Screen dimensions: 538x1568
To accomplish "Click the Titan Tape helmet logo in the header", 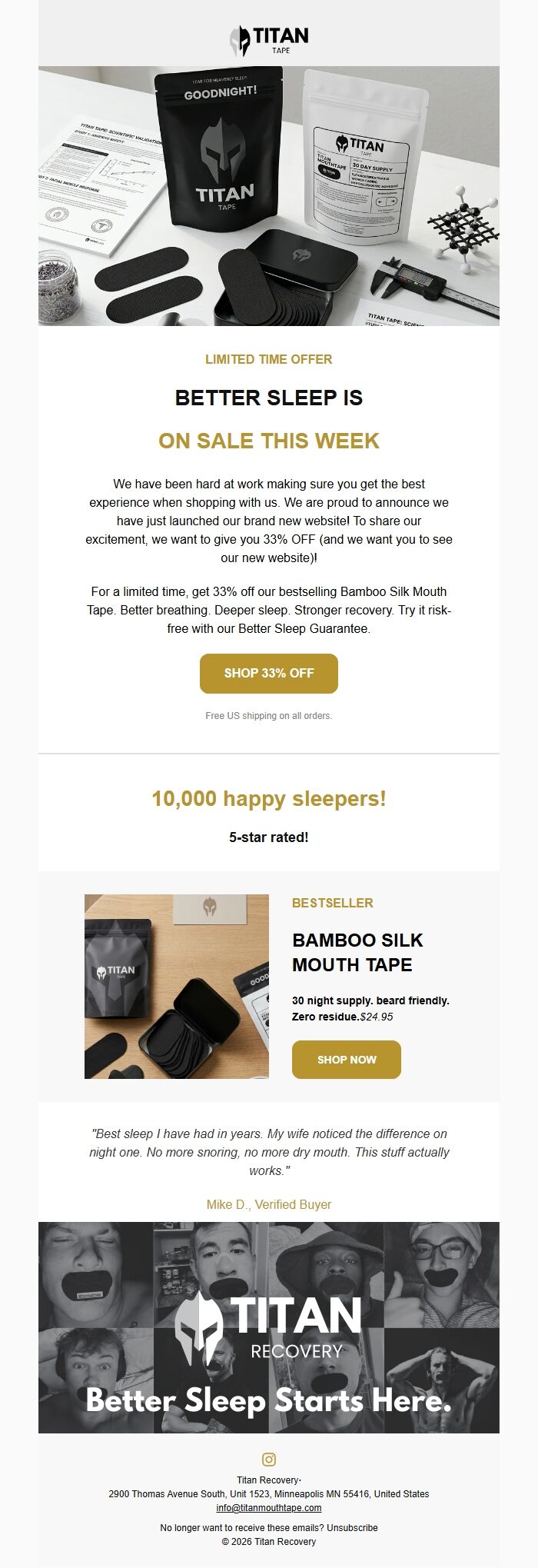I will point(241,37).
